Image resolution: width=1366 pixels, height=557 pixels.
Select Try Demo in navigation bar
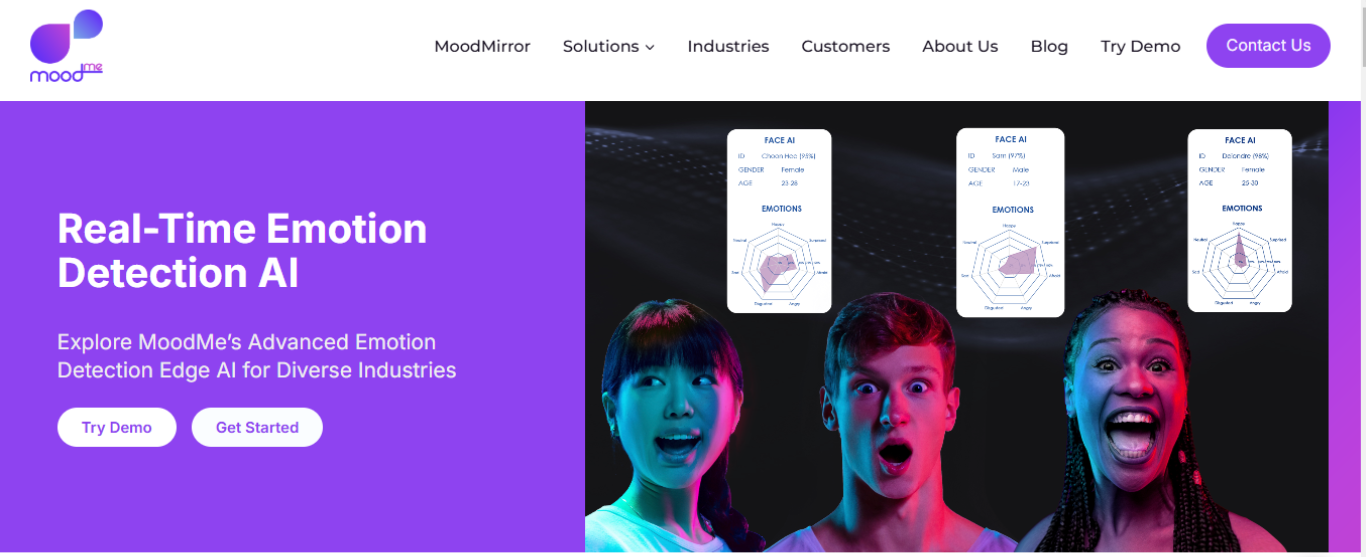coord(1140,46)
